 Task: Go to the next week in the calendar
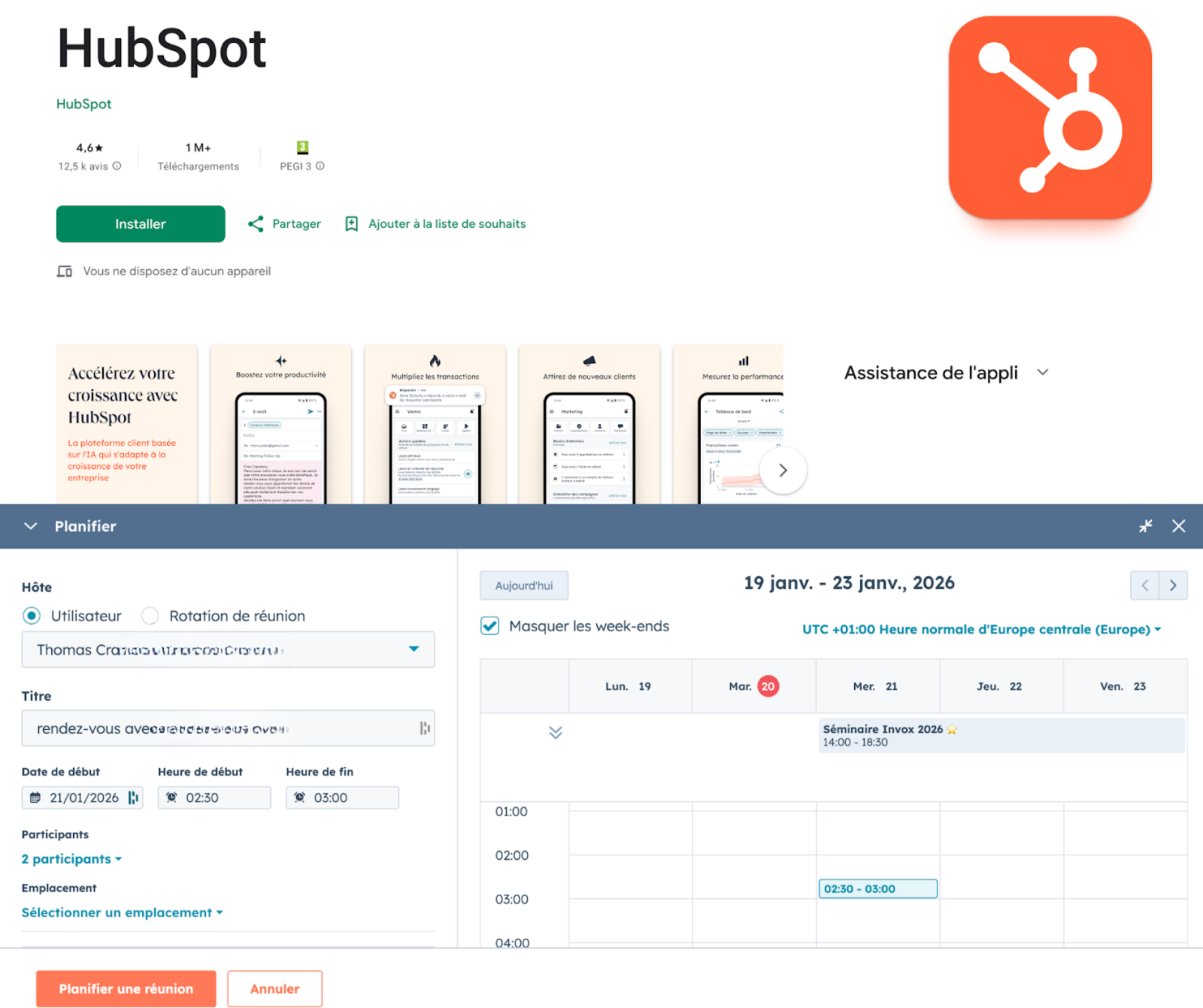click(1173, 586)
